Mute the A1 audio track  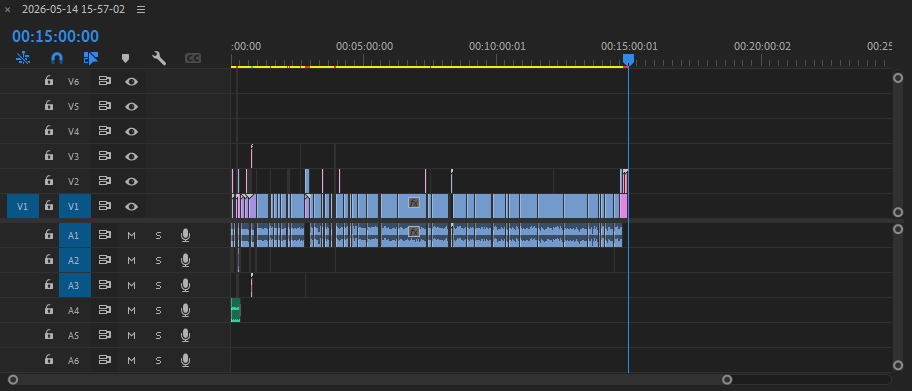click(131, 236)
